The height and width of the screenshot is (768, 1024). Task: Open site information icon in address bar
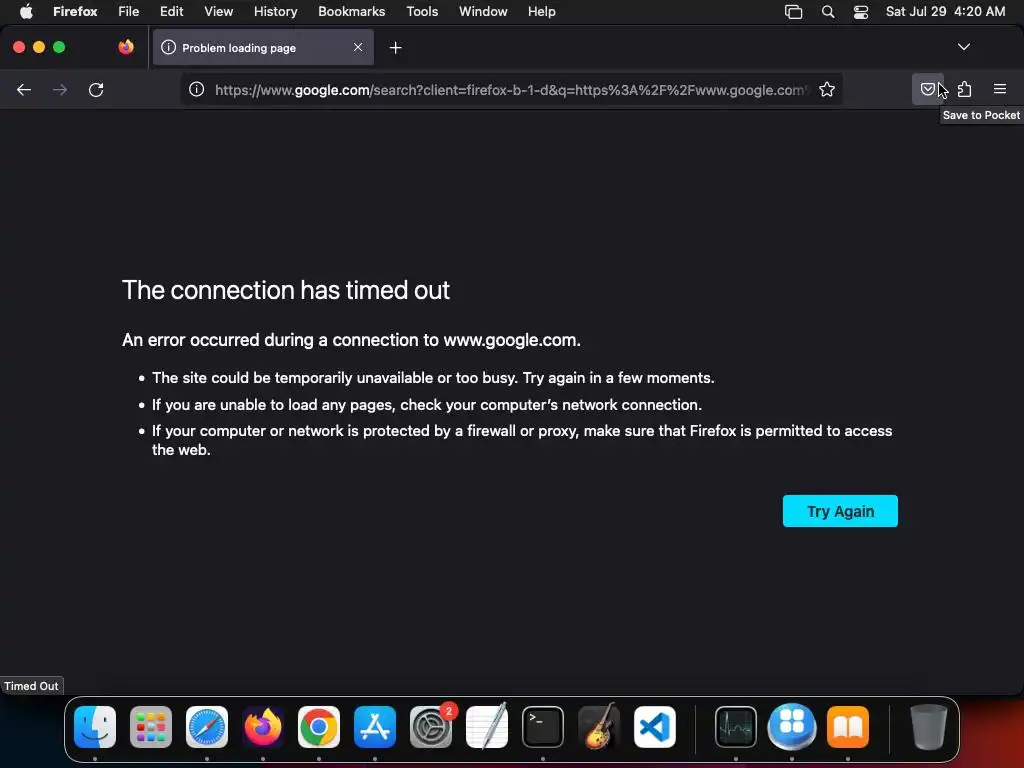tap(197, 89)
